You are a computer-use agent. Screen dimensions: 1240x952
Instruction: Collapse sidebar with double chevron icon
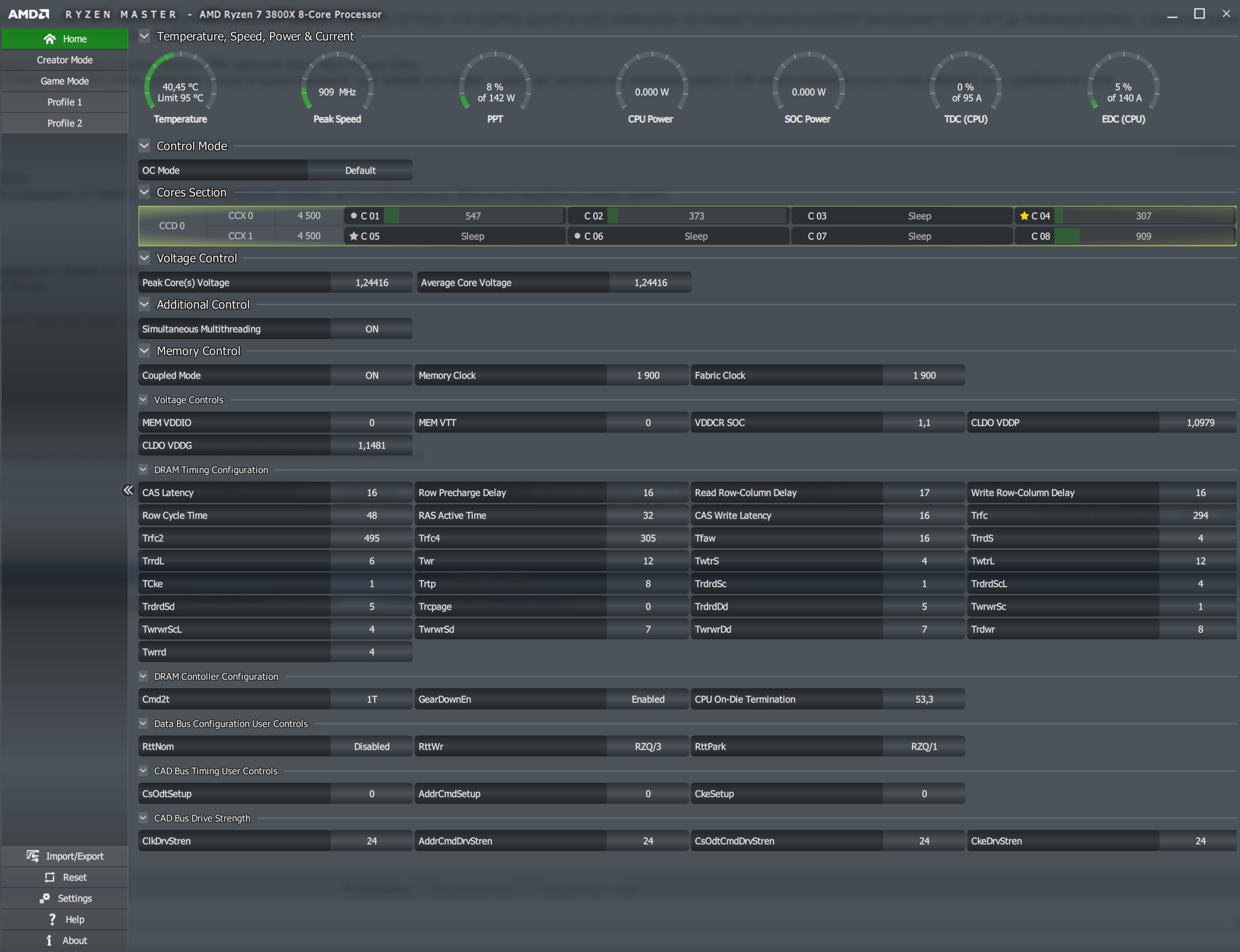[x=128, y=490]
